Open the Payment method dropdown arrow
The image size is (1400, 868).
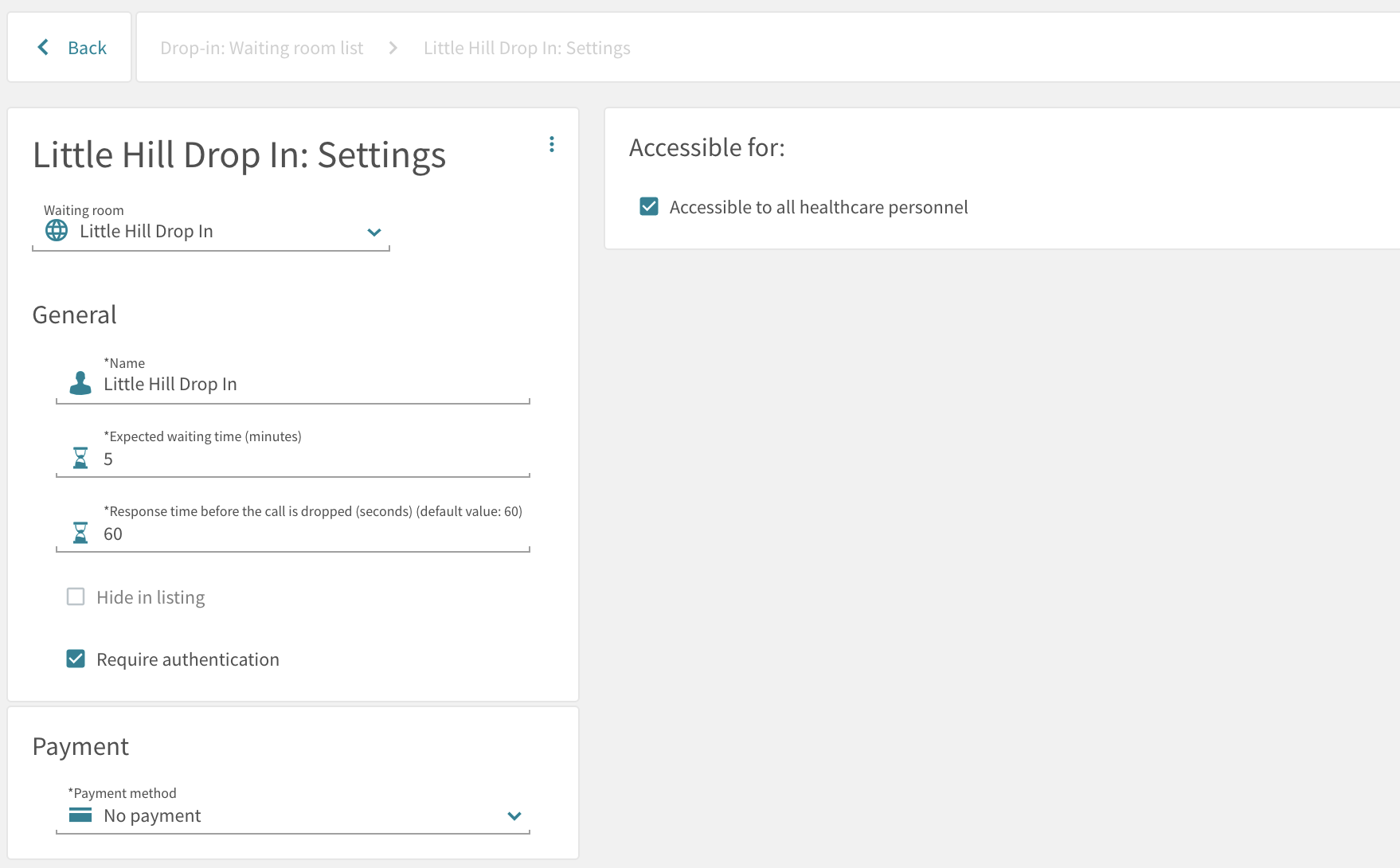coord(514,816)
